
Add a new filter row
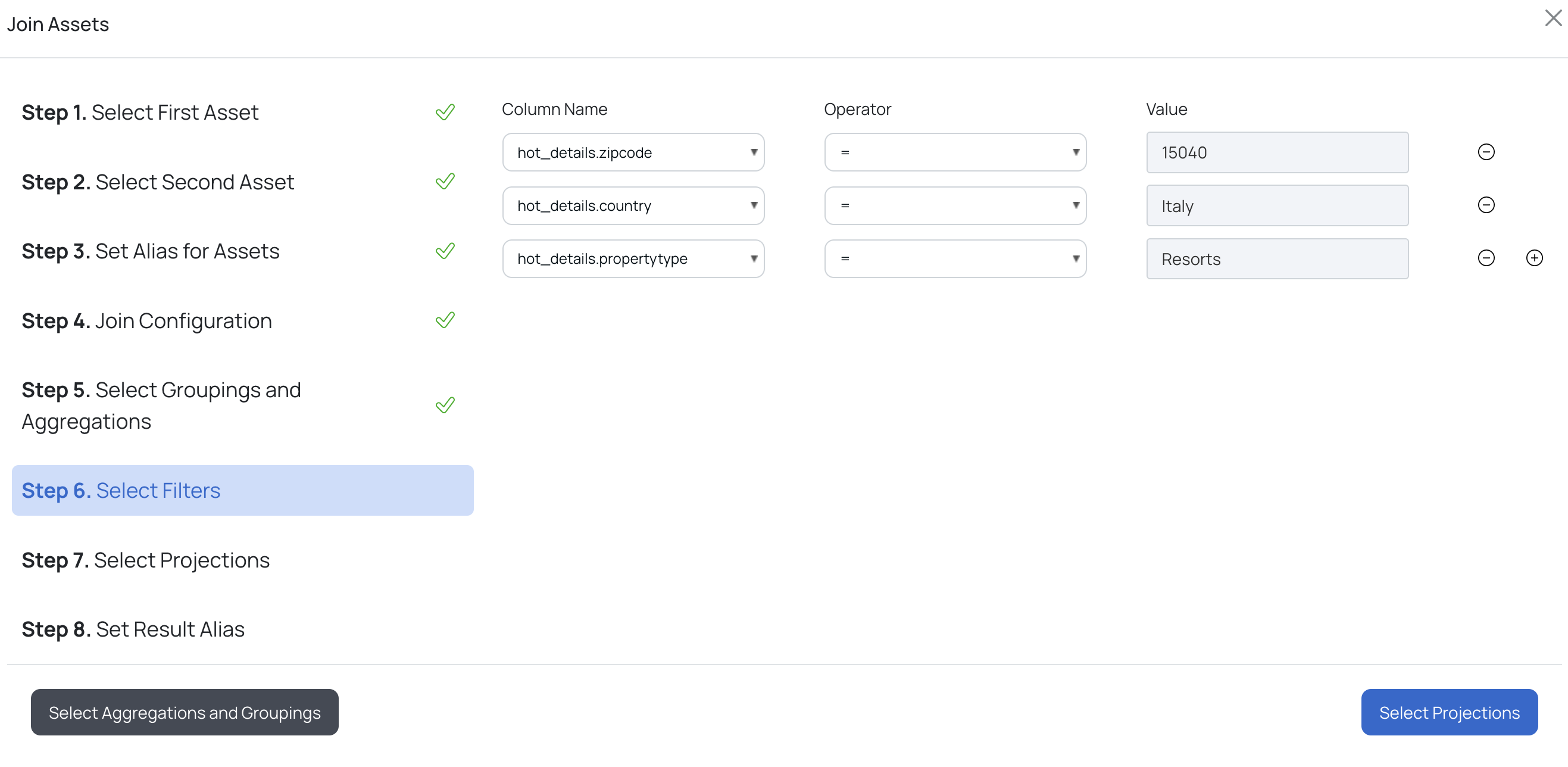pyautogui.click(x=1534, y=258)
